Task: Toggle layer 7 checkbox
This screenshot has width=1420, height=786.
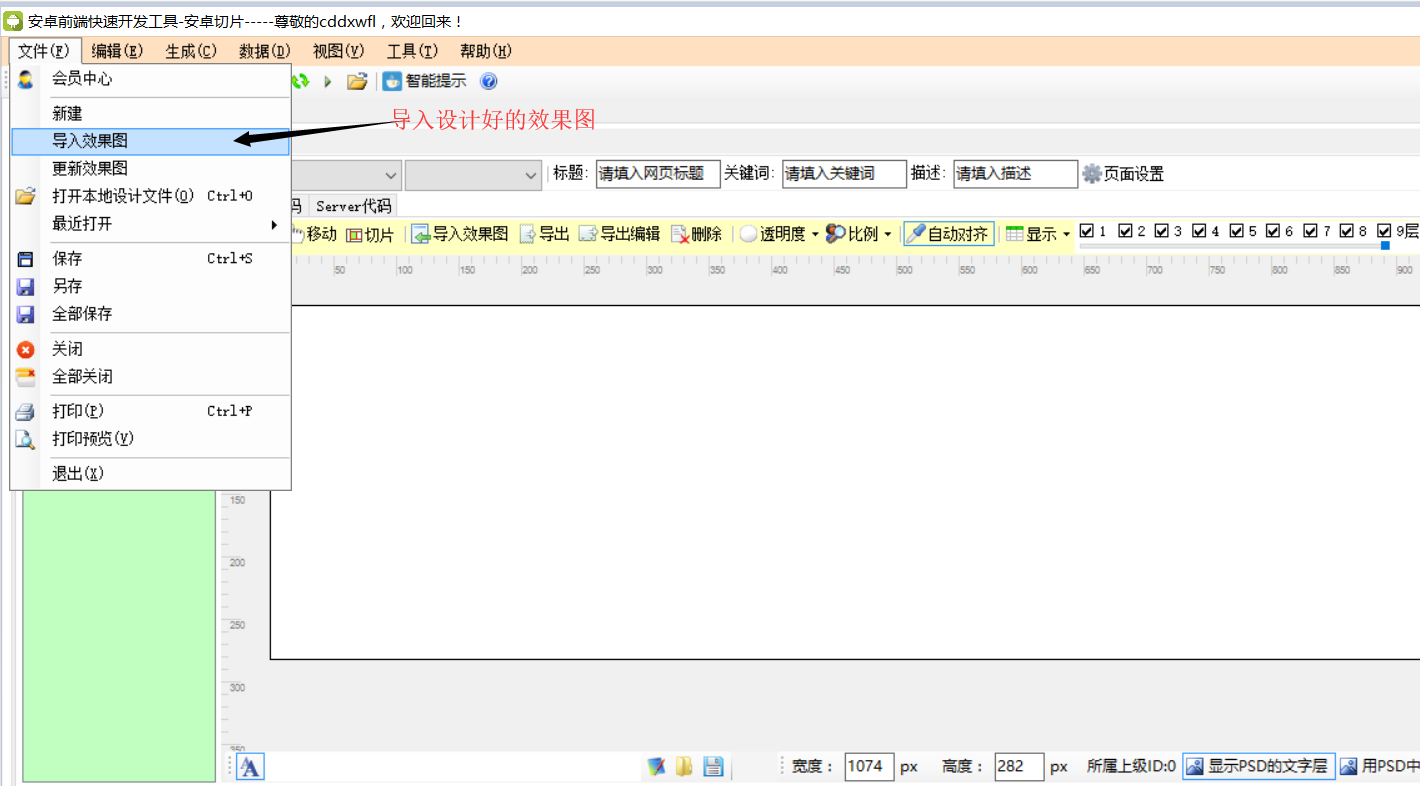Action: coord(1310,230)
